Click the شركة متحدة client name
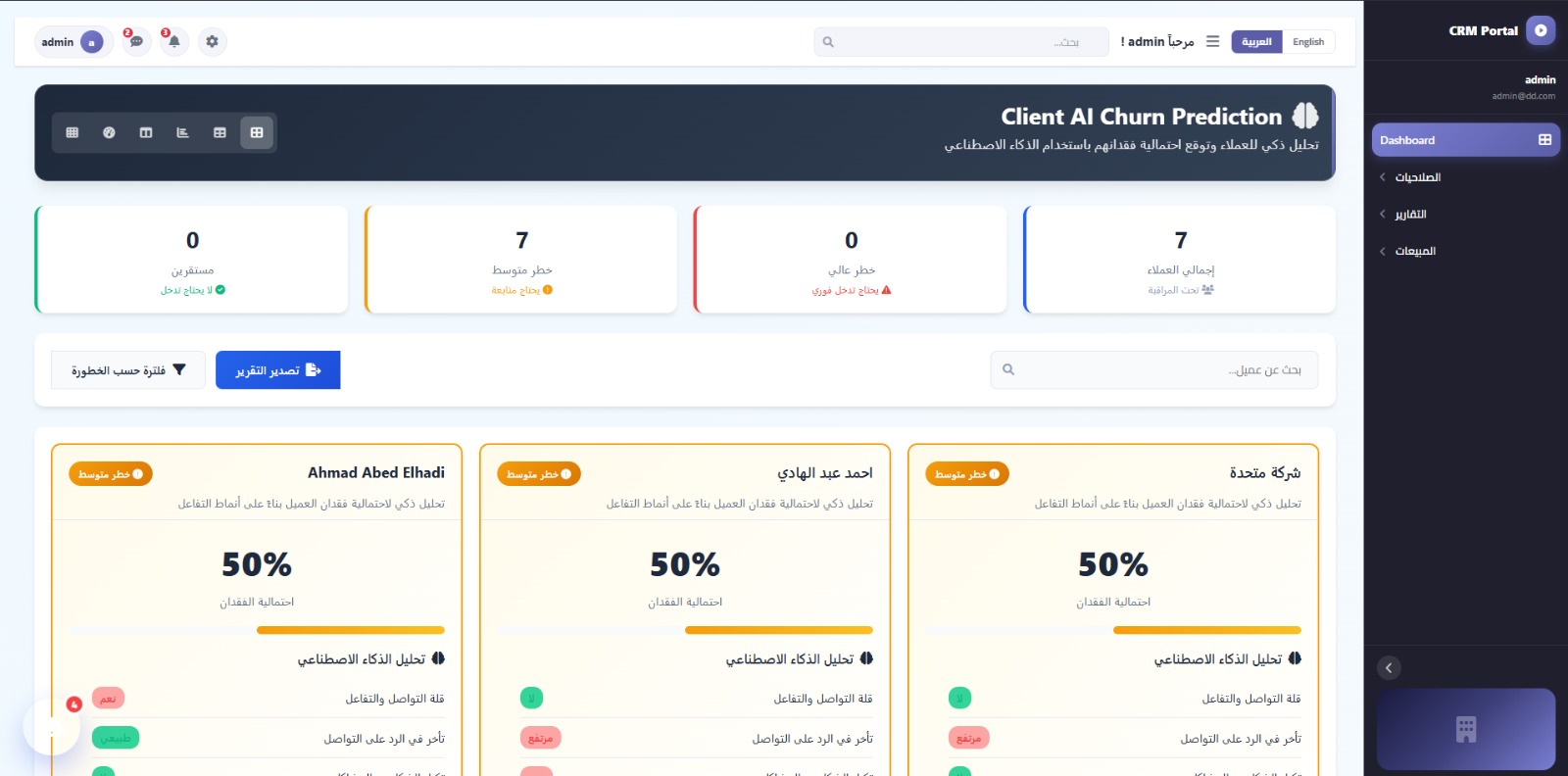 tap(1265, 472)
